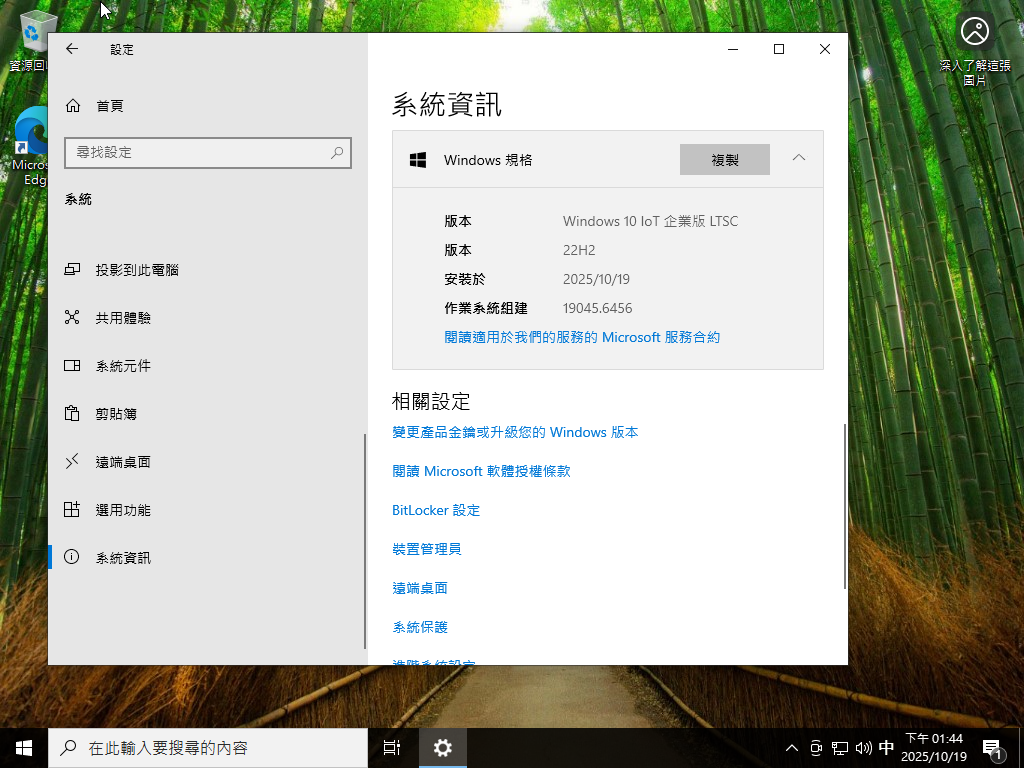Screen dimensions: 1024x768
Task: Go to 首頁 in Settings
Action: click(111, 105)
